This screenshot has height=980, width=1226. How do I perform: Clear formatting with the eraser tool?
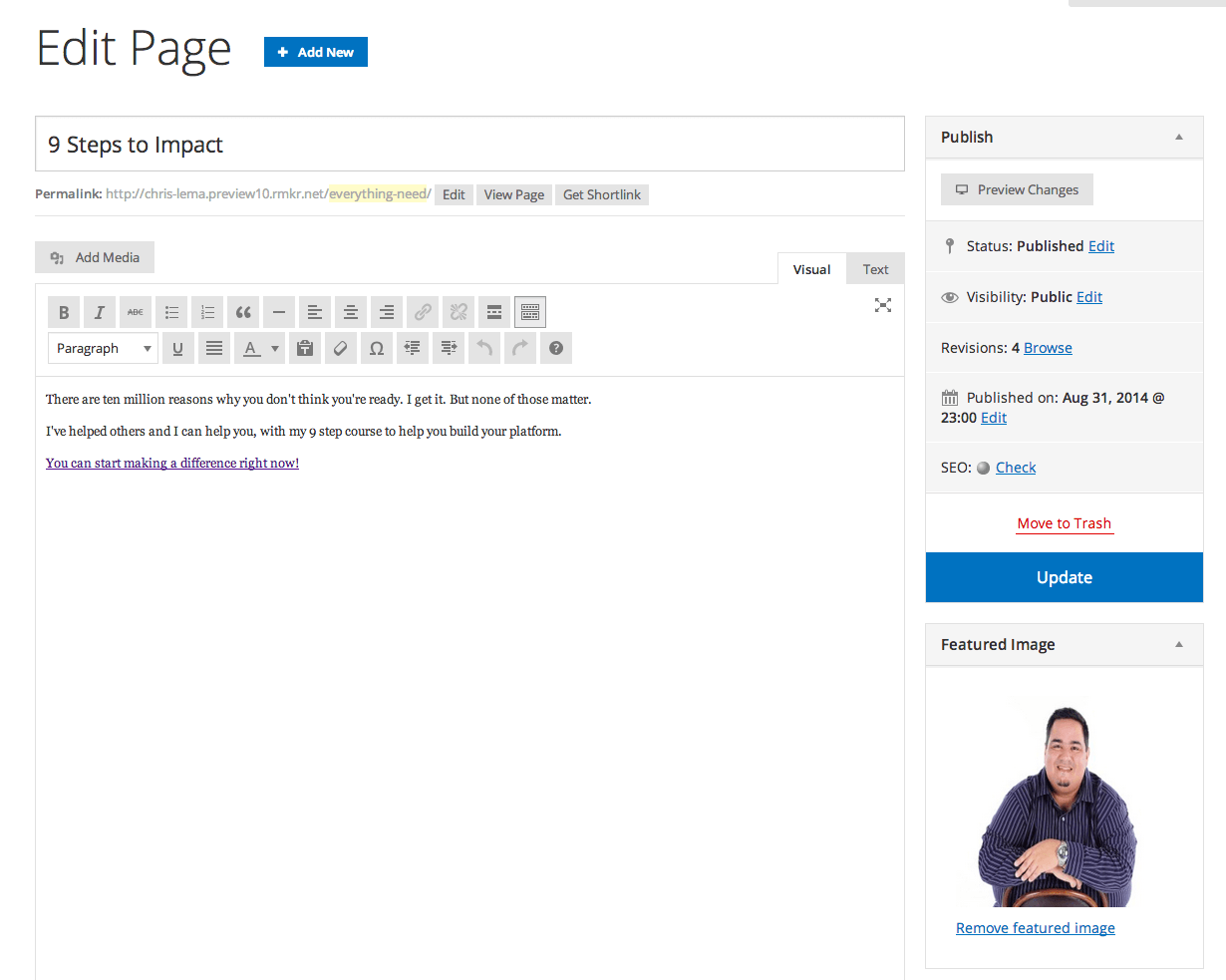pos(340,348)
